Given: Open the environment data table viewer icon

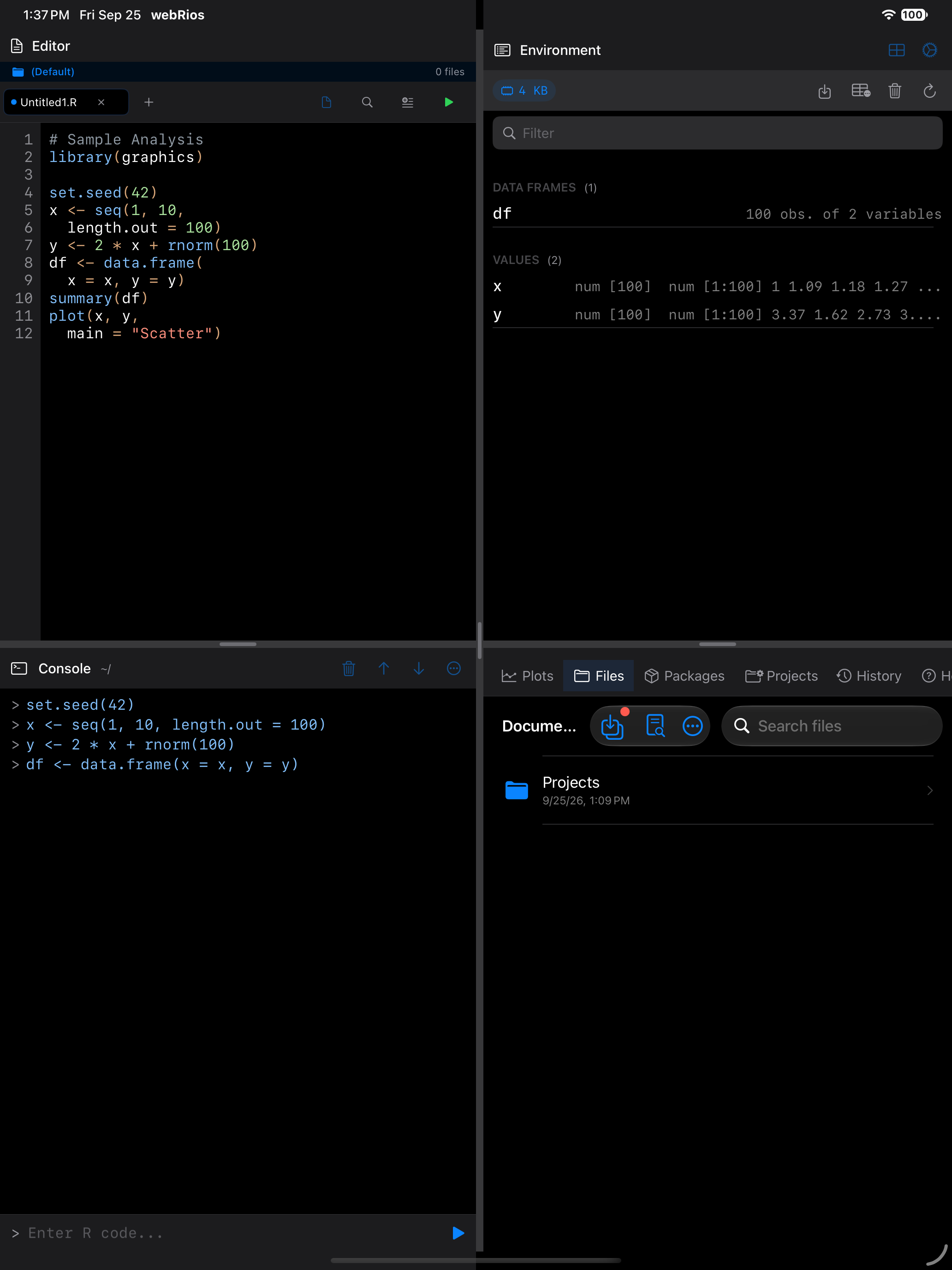Looking at the screenshot, I should pos(861,91).
